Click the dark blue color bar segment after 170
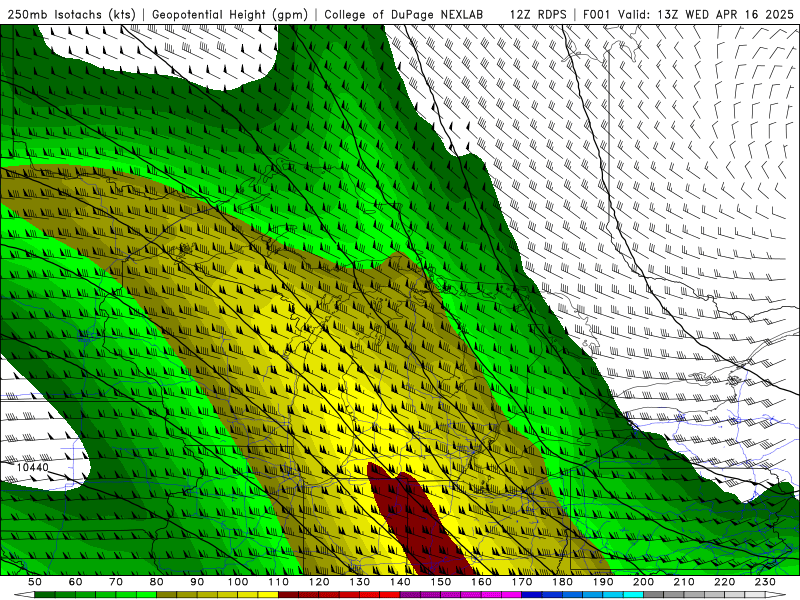Viewport: 800px width, 600px height. 532,595
